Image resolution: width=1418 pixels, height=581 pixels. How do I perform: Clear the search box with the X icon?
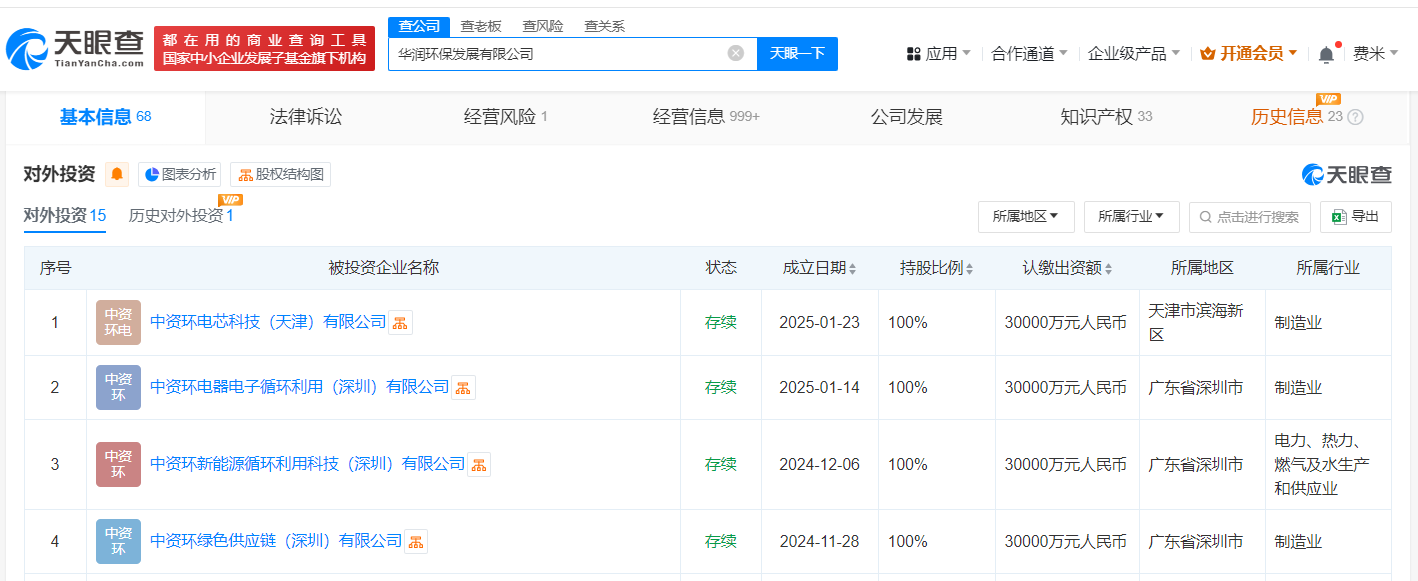[736, 54]
